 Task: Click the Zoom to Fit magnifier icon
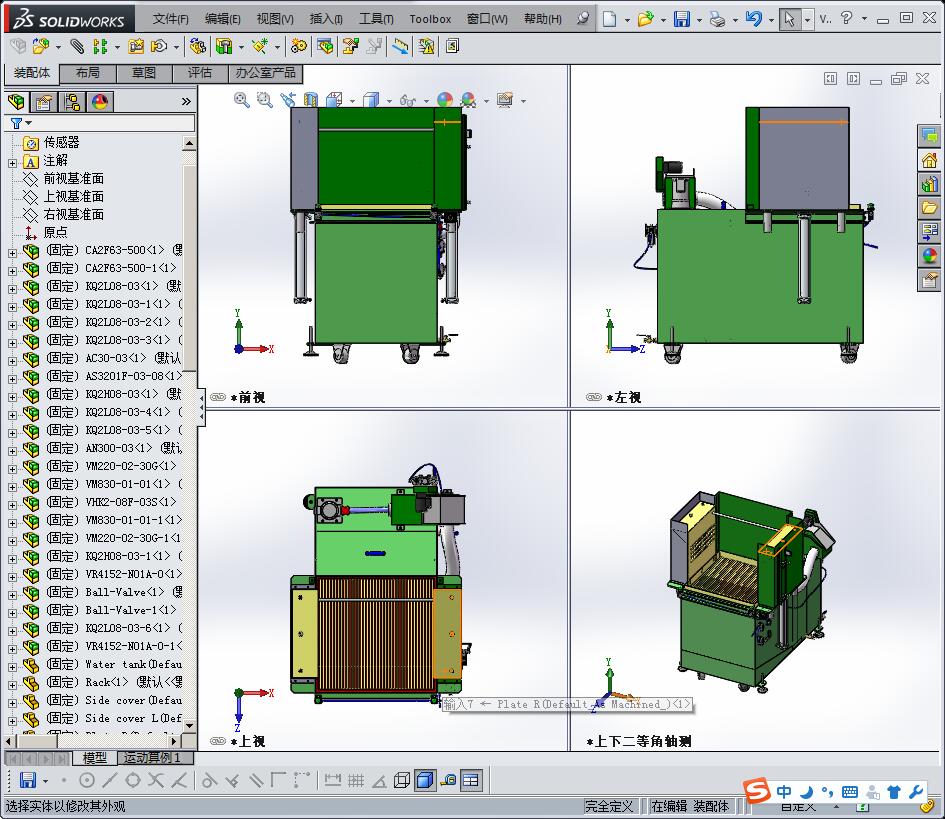(241, 99)
